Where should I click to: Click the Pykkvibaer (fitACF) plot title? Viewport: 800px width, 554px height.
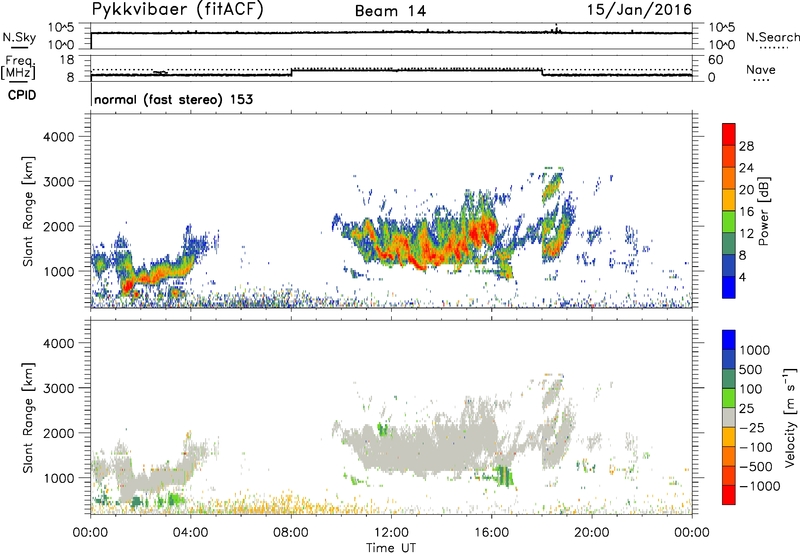[177, 10]
